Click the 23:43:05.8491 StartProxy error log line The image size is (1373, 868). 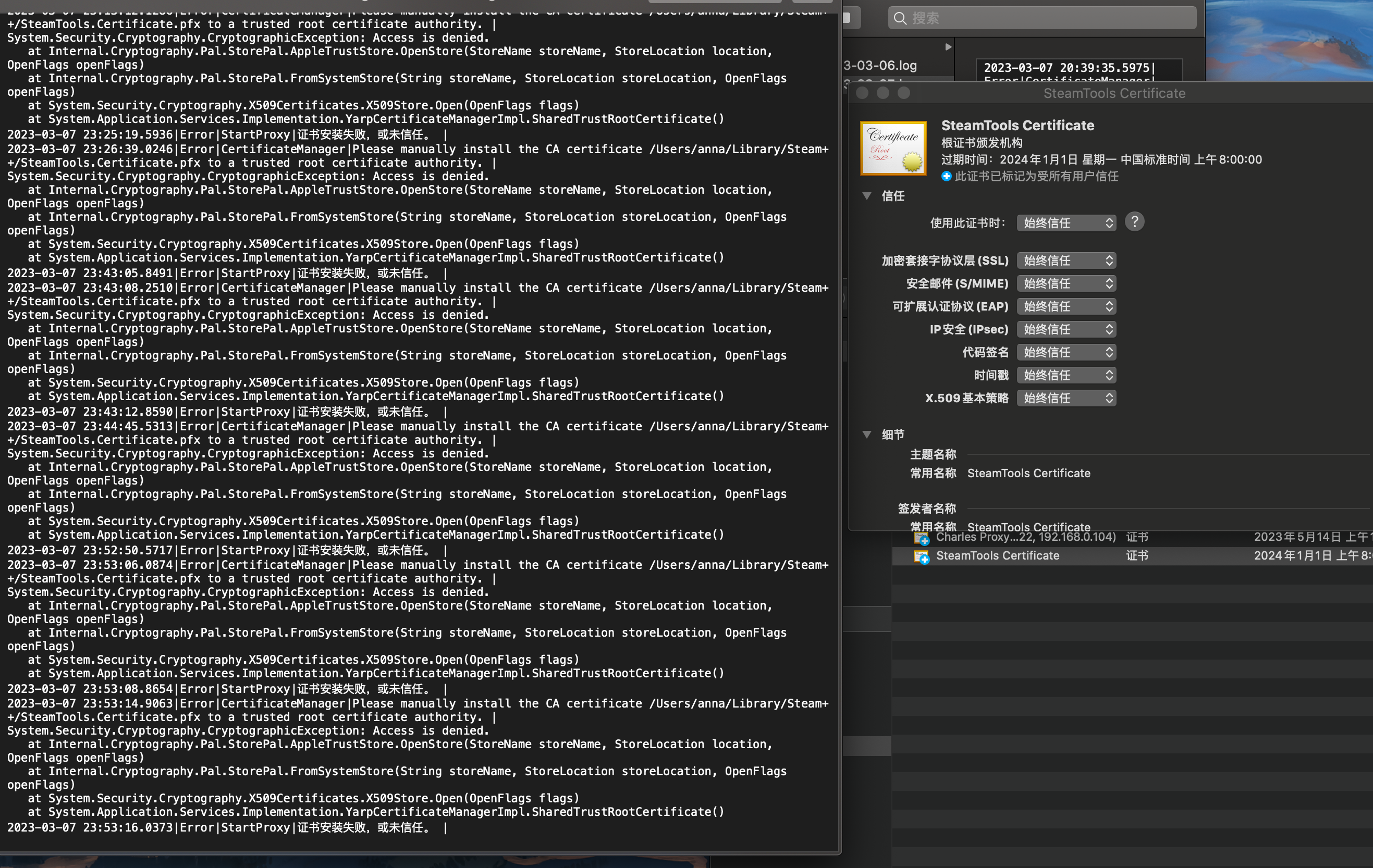227,273
